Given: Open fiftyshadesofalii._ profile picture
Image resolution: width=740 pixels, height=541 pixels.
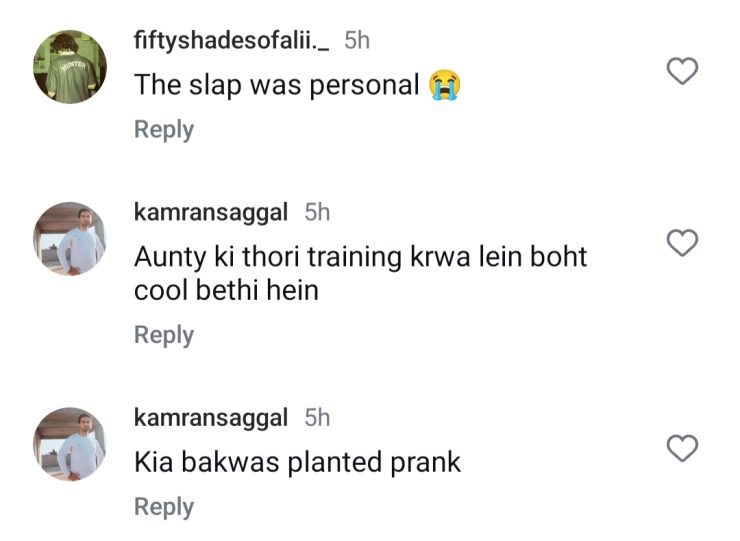Looking at the screenshot, I should tap(70, 67).
